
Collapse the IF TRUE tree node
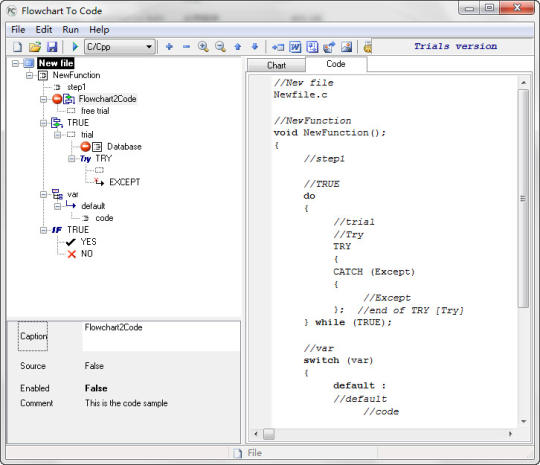tap(43, 230)
